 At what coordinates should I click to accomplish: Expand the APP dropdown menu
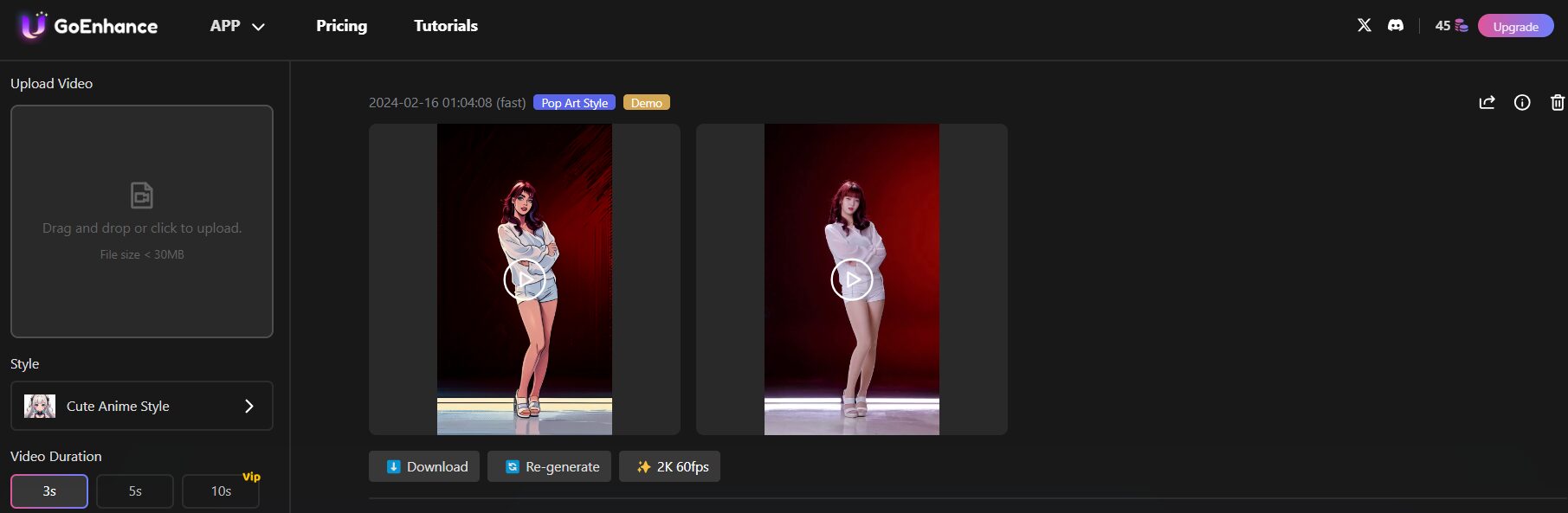coord(236,26)
